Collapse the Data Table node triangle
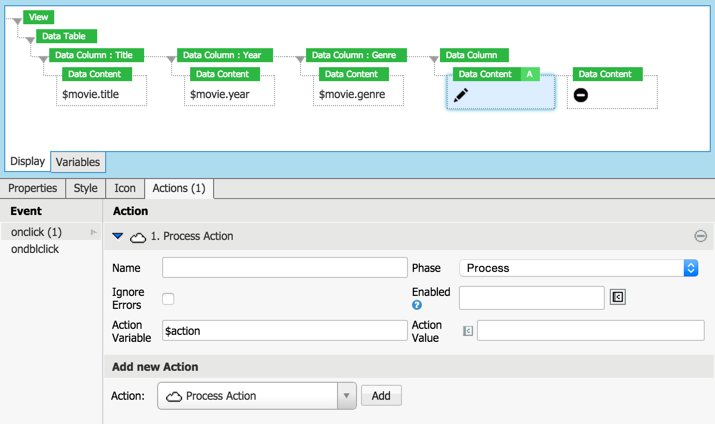 pyautogui.click(x=30, y=40)
